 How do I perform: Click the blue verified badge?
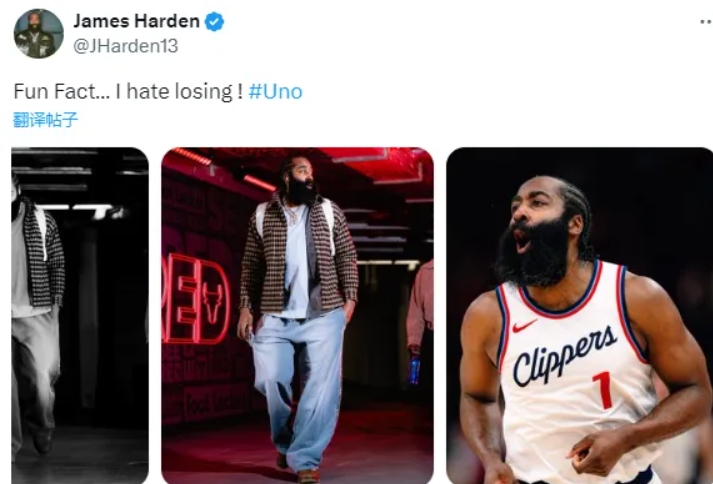tap(215, 21)
